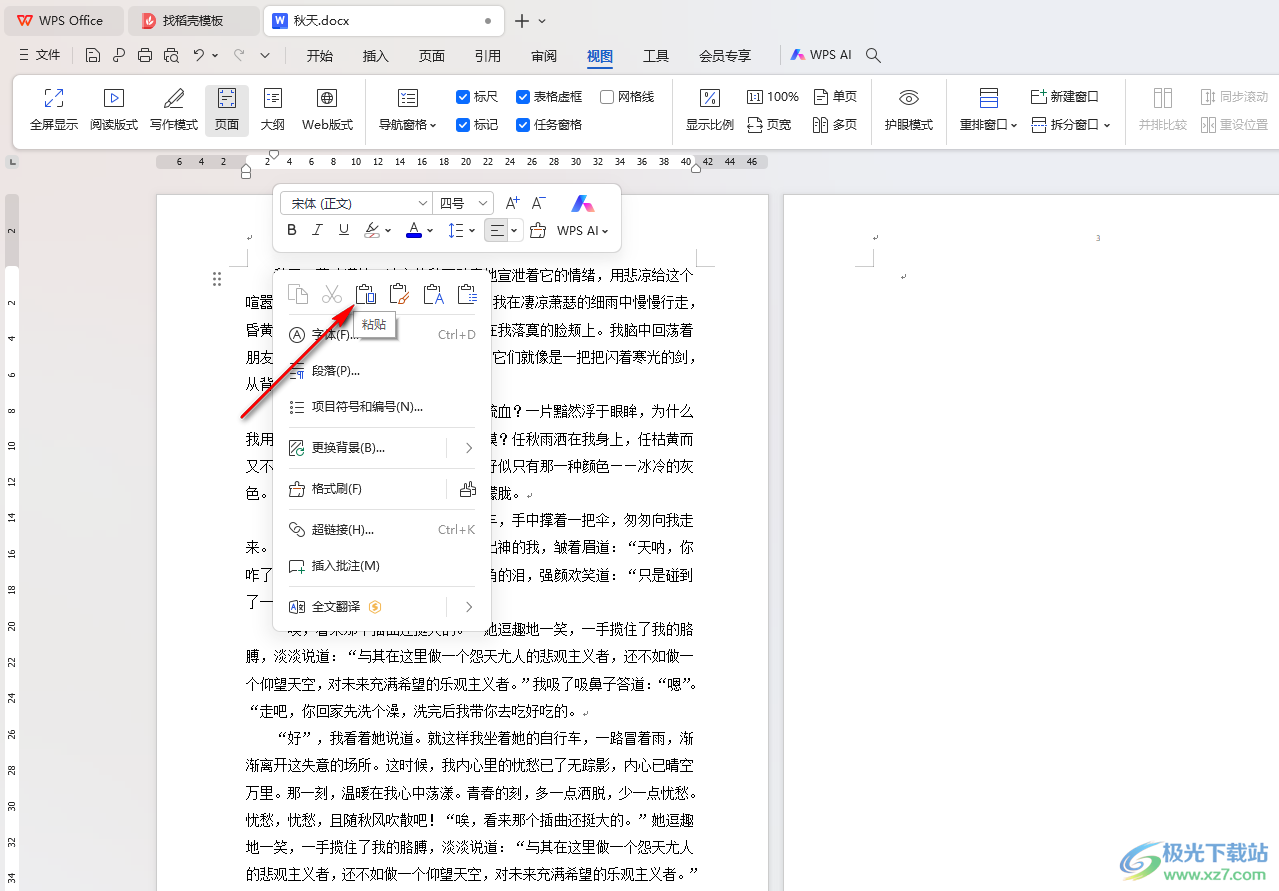Open the font name dropdown 宋体 (正文)
Image resolution: width=1279 pixels, height=891 pixels.
click(x=355, y=203)
